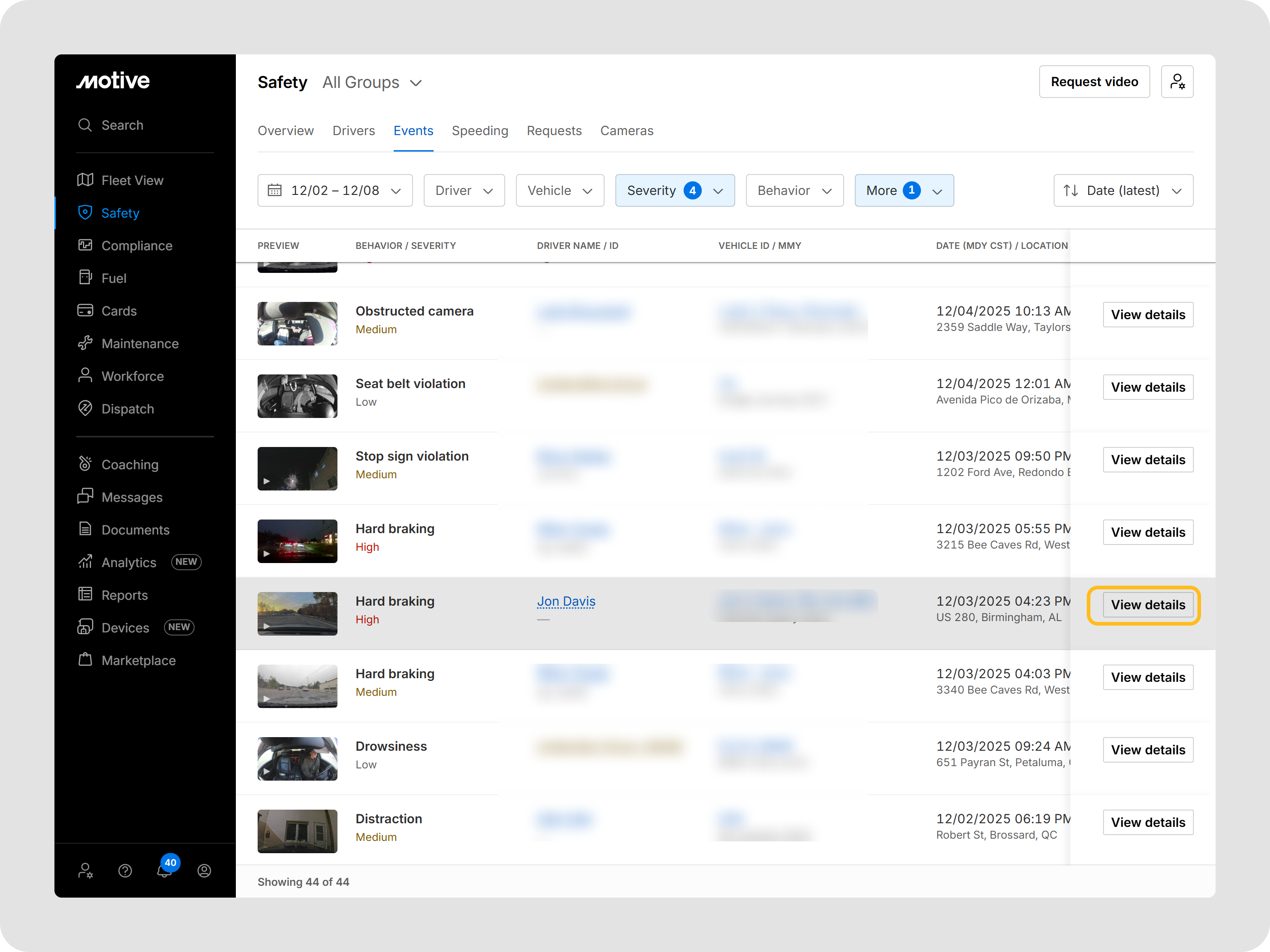Open the Dispatch section
1270x952 pixels.
point(127,408)
